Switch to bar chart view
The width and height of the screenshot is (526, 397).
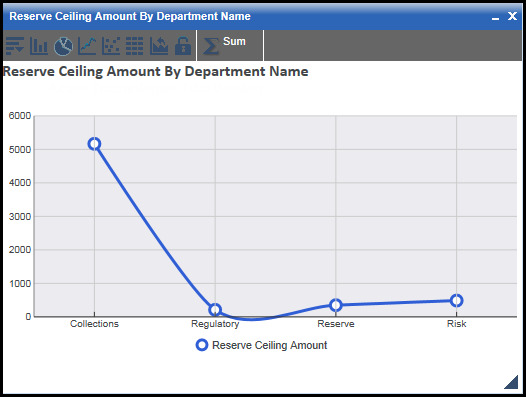point(39,46)
